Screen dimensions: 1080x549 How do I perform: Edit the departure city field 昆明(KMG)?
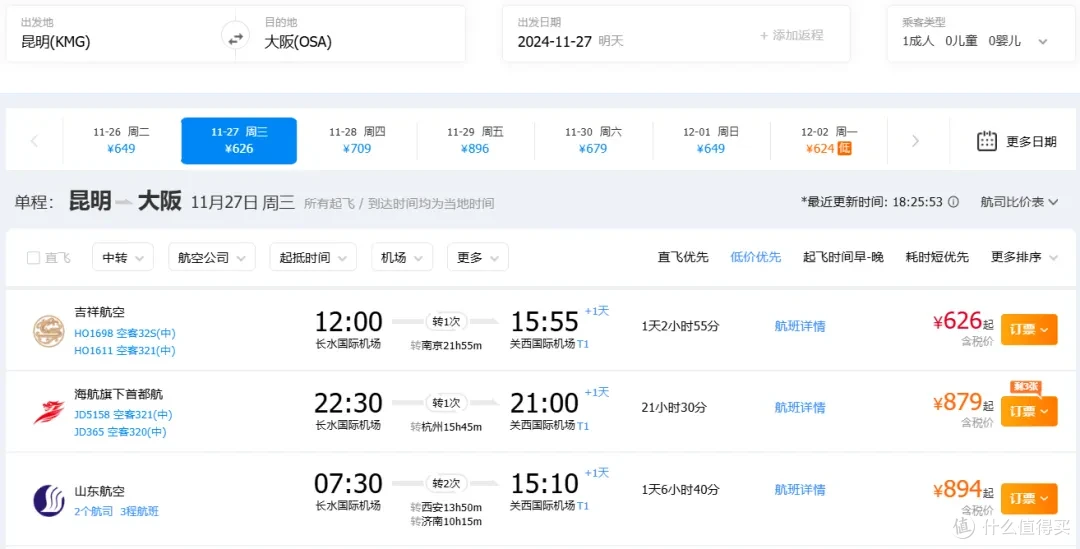(121, 34)
